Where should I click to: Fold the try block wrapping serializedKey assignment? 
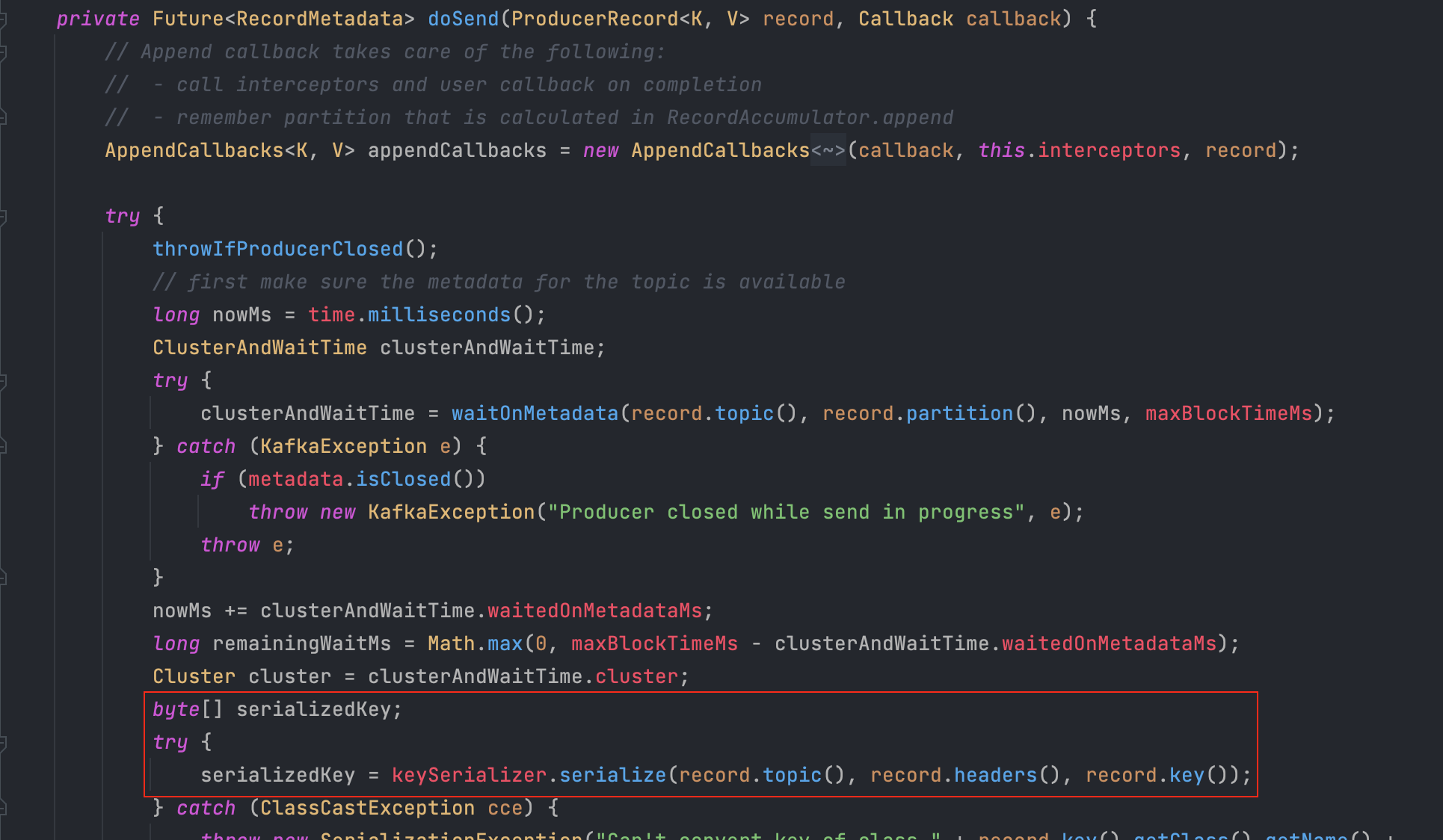[3, 743]
